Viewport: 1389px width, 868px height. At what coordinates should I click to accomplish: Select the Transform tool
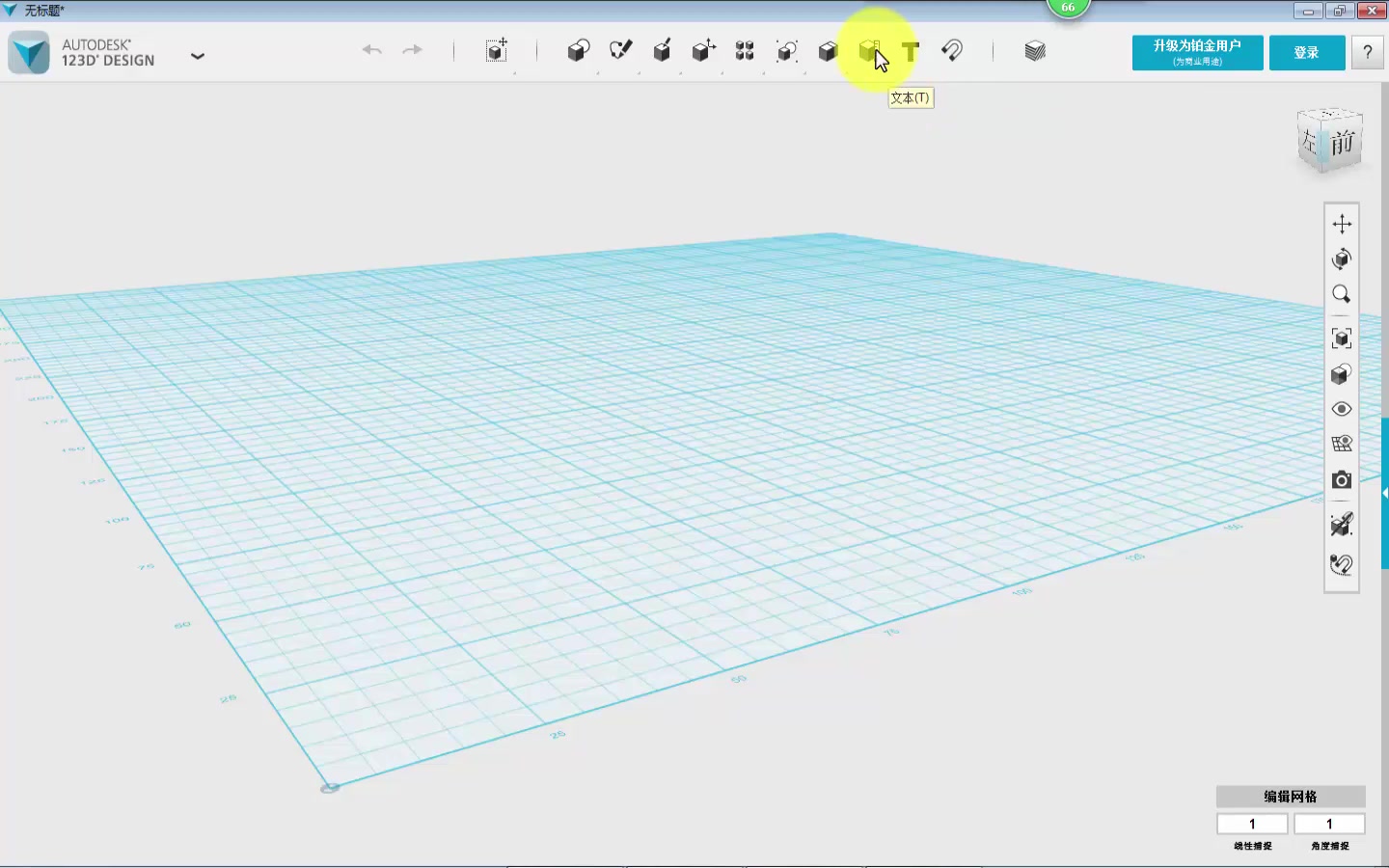coord(497,50)
